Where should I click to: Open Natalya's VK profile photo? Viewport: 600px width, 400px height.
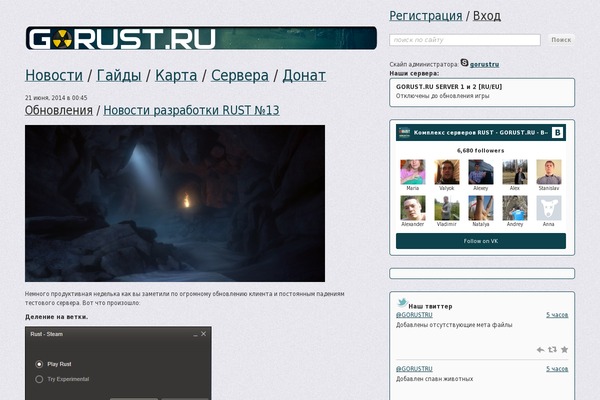coord(481,208)
